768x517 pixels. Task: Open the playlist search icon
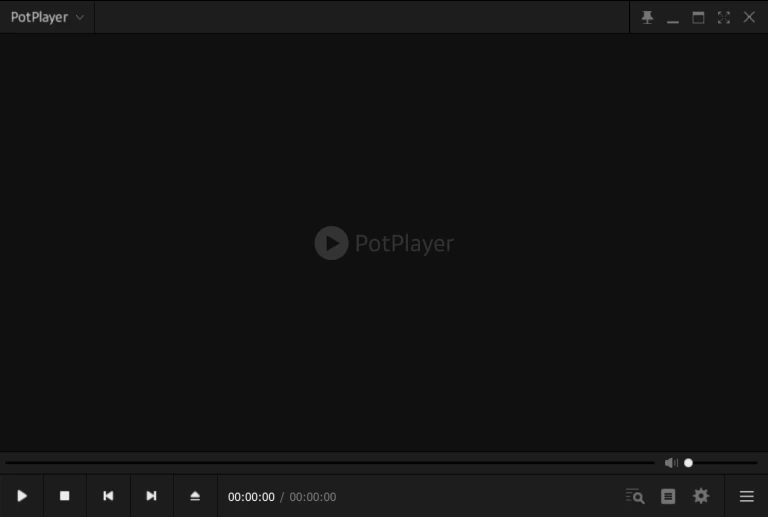[x=635, y=496]
